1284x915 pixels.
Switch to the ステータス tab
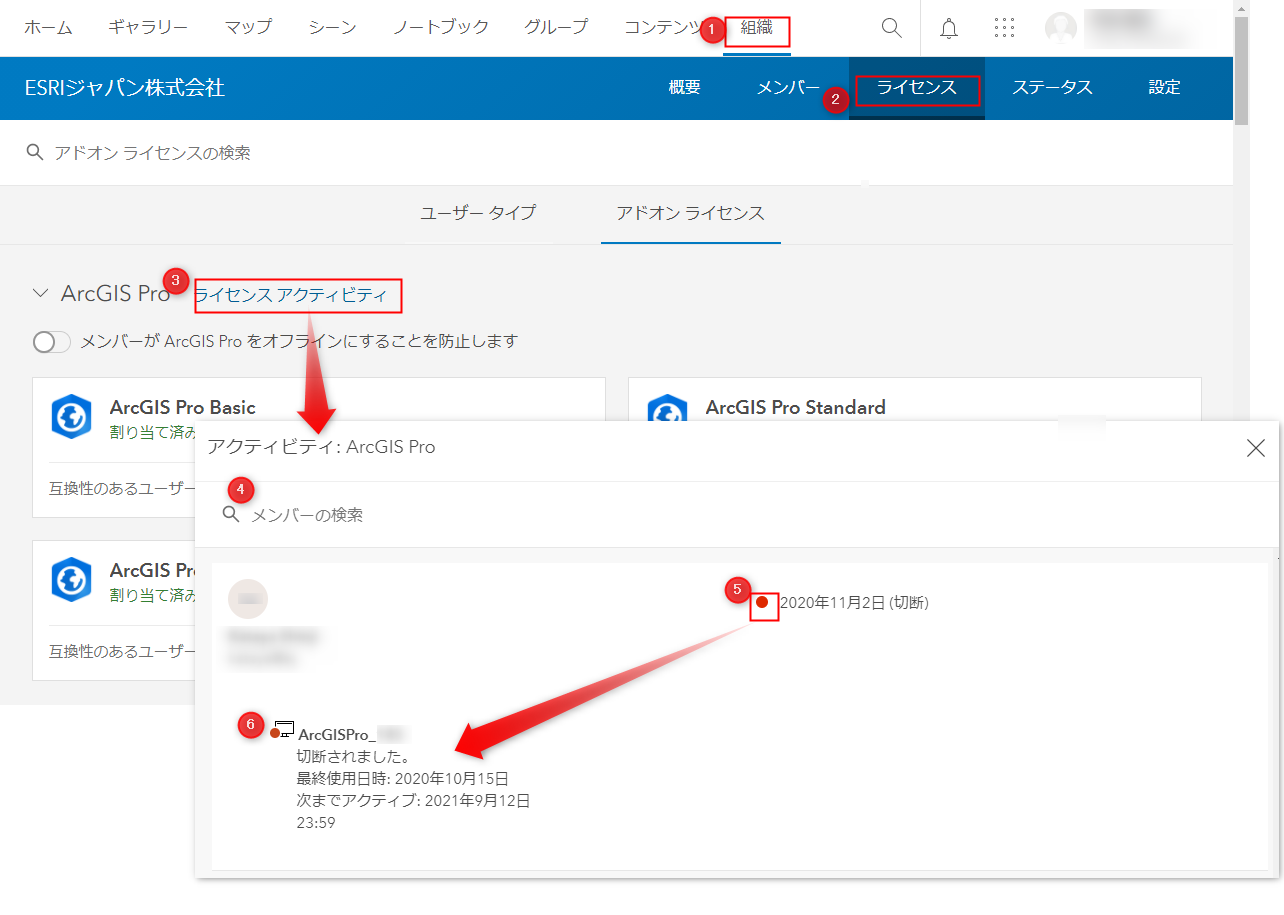click(x=1052, y=88)
